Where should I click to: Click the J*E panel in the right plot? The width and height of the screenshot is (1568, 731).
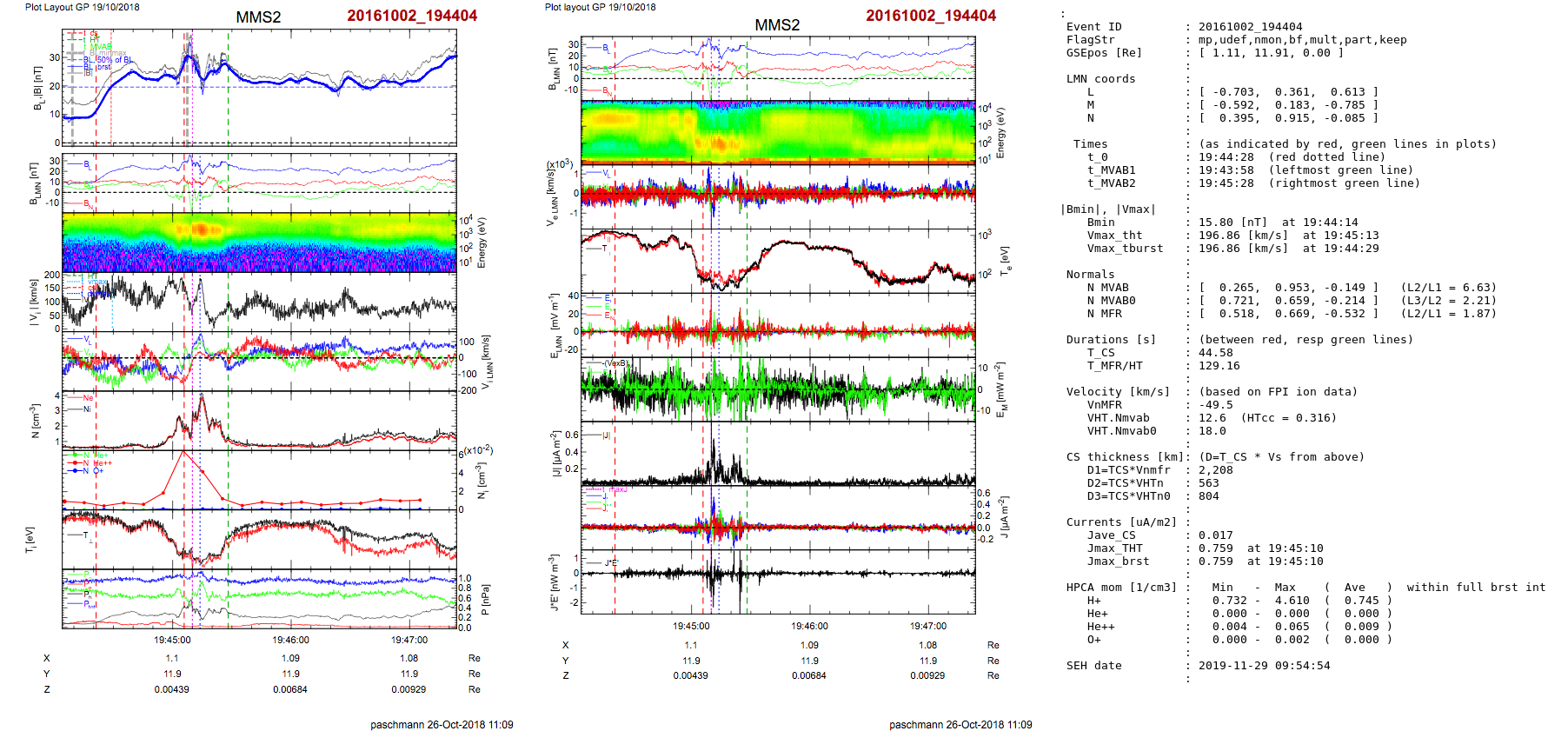(x=778, y=581)
